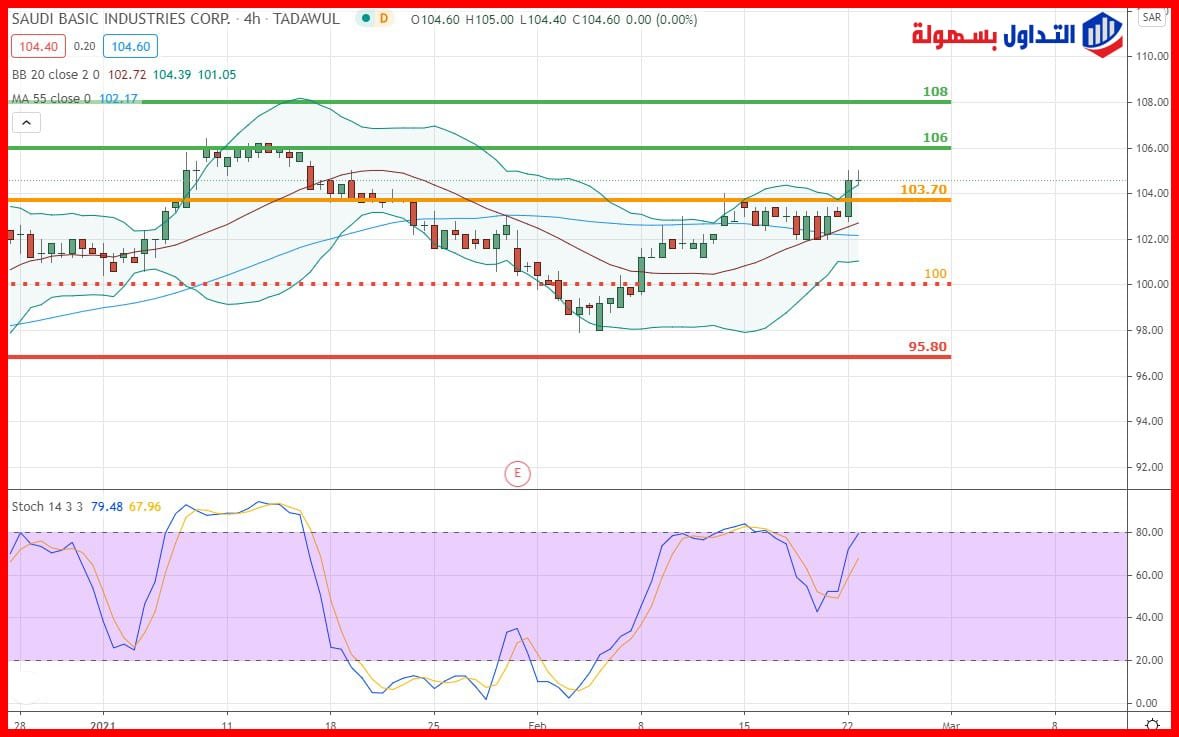The width and height of the screenshot is (1179, 737).
Task: Click the MA value 102.17 in legend
Action: click(x=119, y=99)
